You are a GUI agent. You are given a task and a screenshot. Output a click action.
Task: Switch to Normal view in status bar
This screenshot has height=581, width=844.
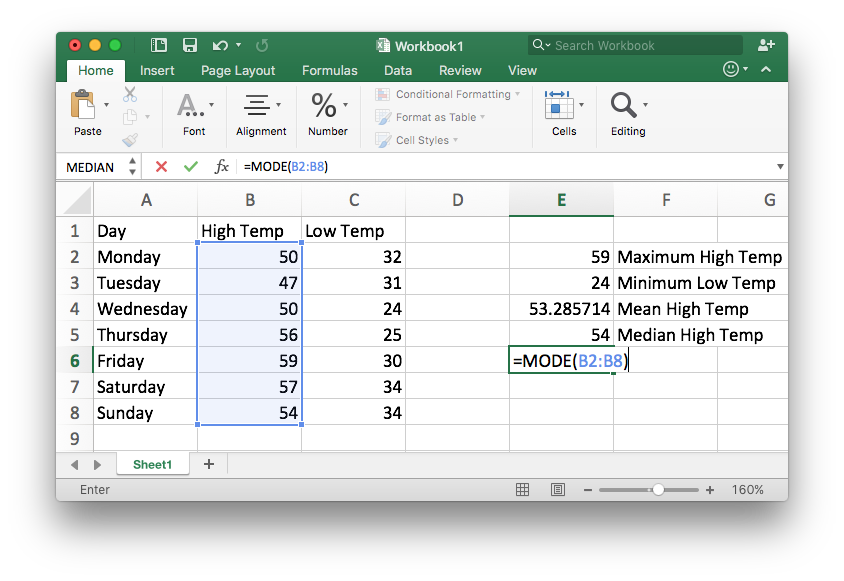522,490
